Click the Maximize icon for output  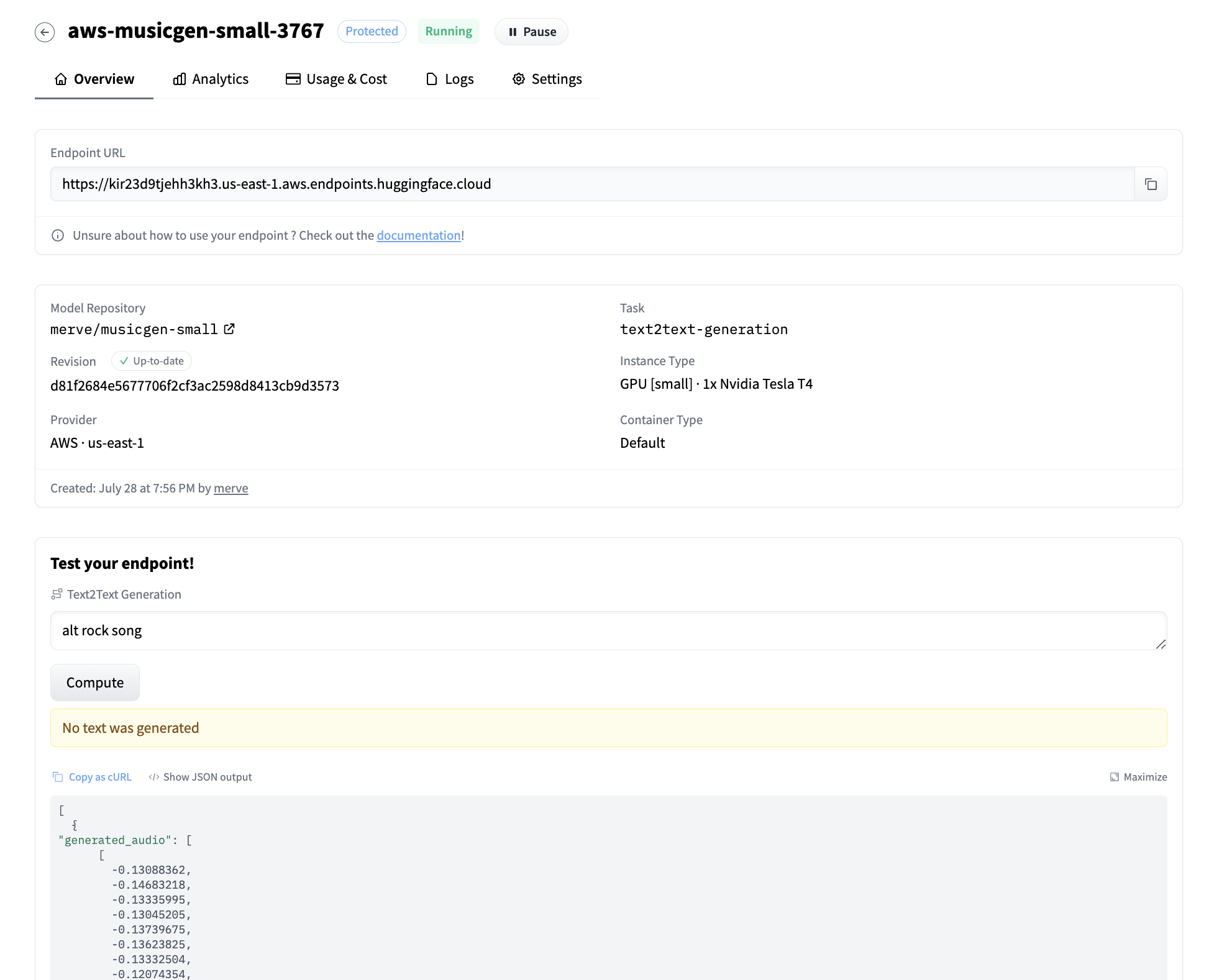(1113, 777)
